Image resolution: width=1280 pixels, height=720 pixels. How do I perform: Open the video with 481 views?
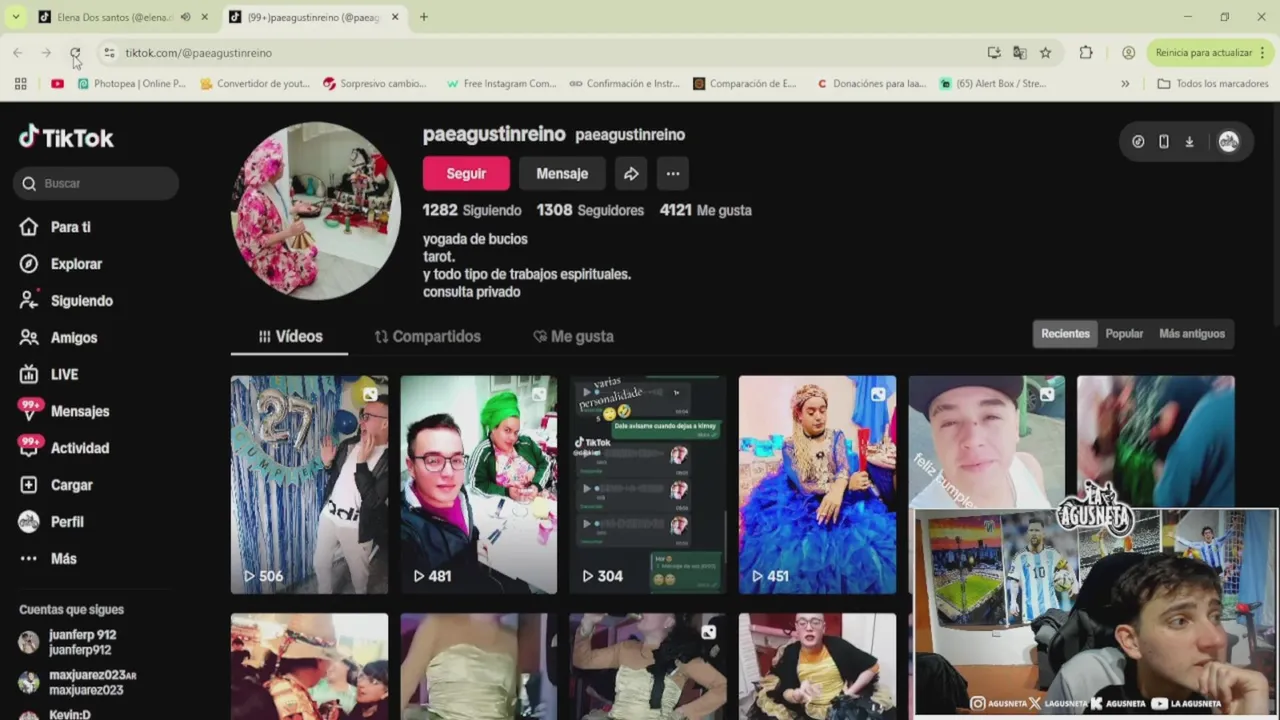(x=478, y=485)
